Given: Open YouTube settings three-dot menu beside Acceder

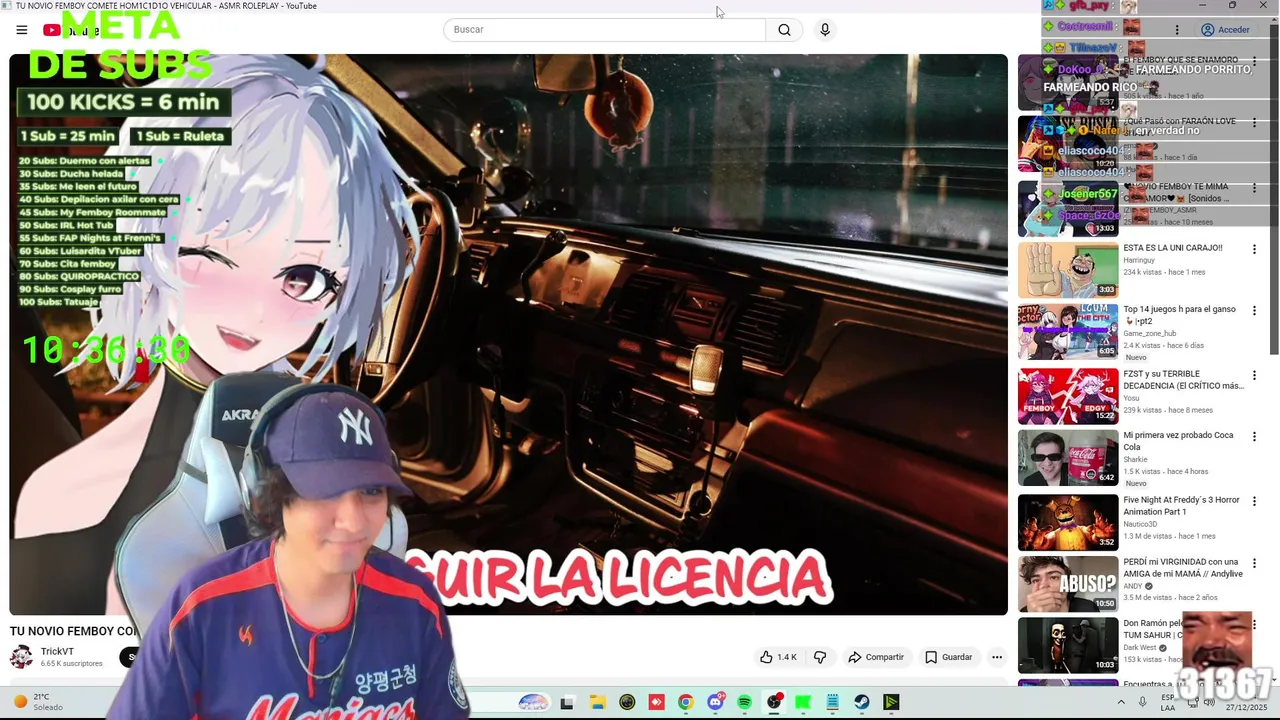Looking at the screenshot, I should point(1177,30).
